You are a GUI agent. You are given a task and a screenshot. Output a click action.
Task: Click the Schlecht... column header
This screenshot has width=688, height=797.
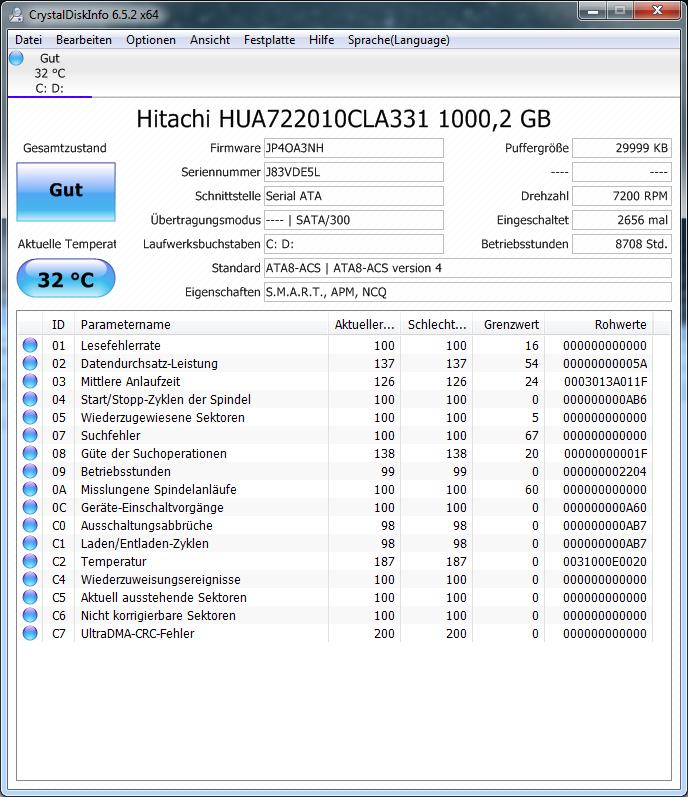click(436, 324)
